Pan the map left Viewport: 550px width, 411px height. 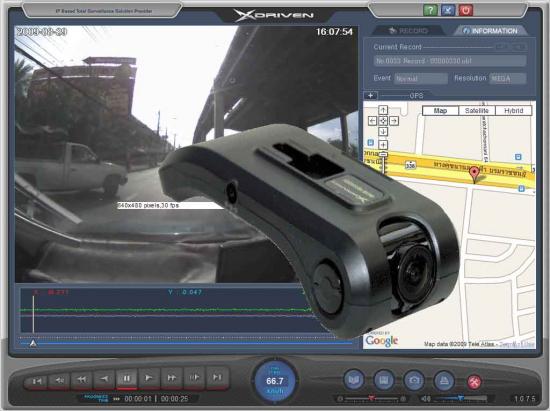click(373, 121)
